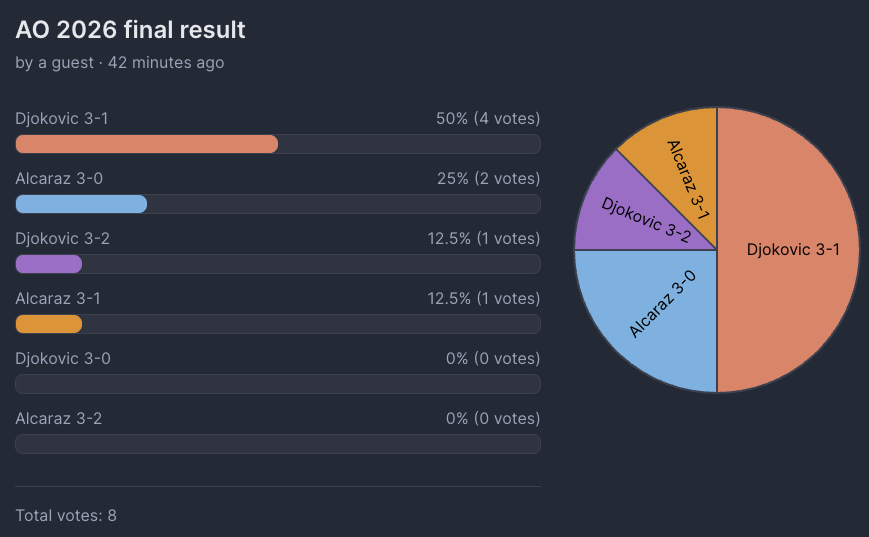Select the purple Djokovic 3-2 result bar

point(49,264)
